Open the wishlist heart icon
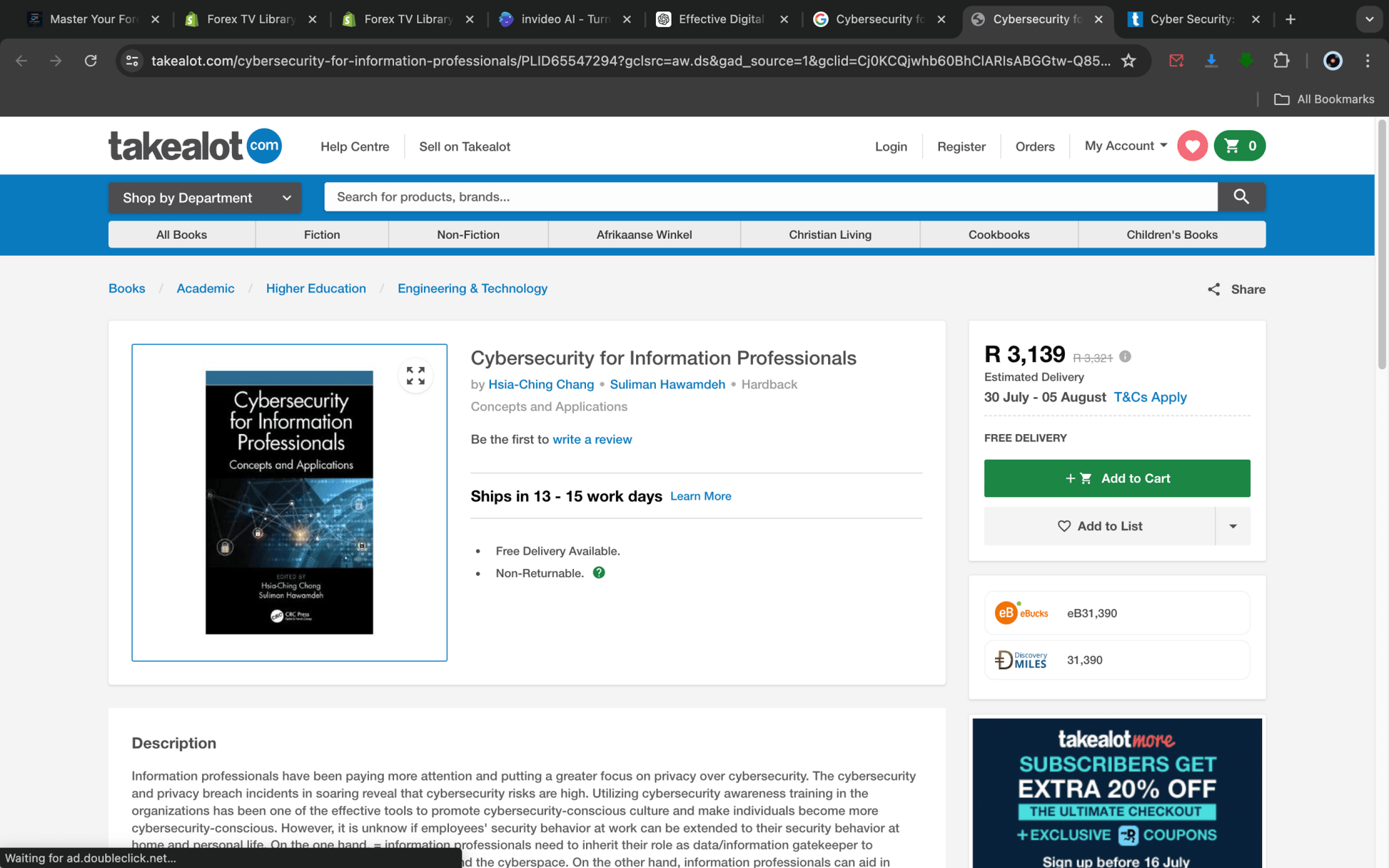The height and width of the screenshot is (868, 1389). point(1192,146)
